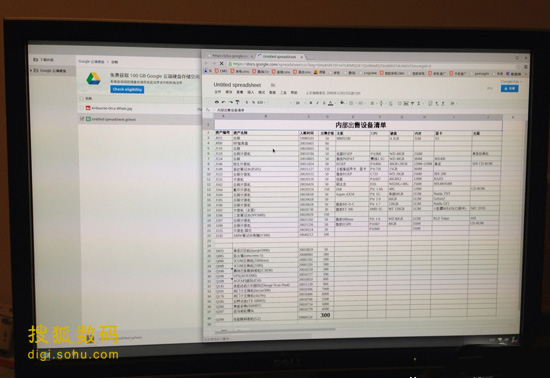Click the blue Share button

[510, 88]
